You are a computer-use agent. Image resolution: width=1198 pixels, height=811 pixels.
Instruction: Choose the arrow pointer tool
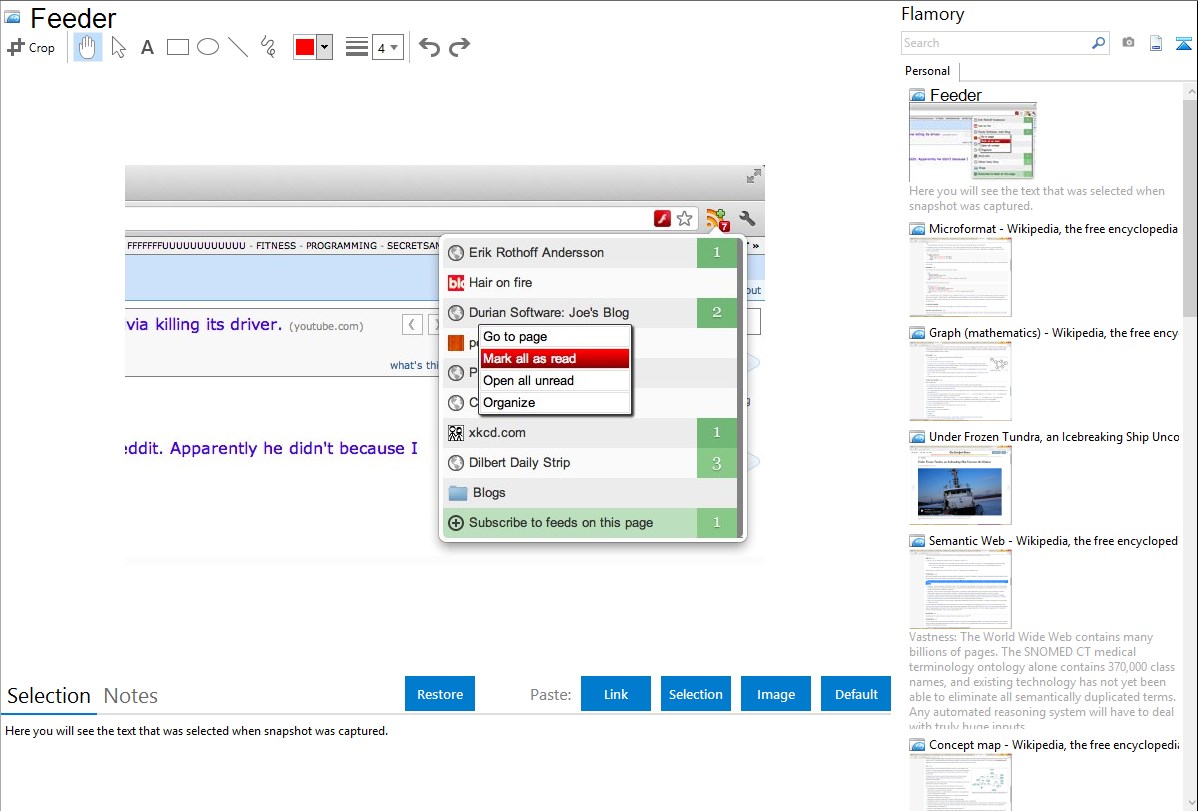point(118,47)
